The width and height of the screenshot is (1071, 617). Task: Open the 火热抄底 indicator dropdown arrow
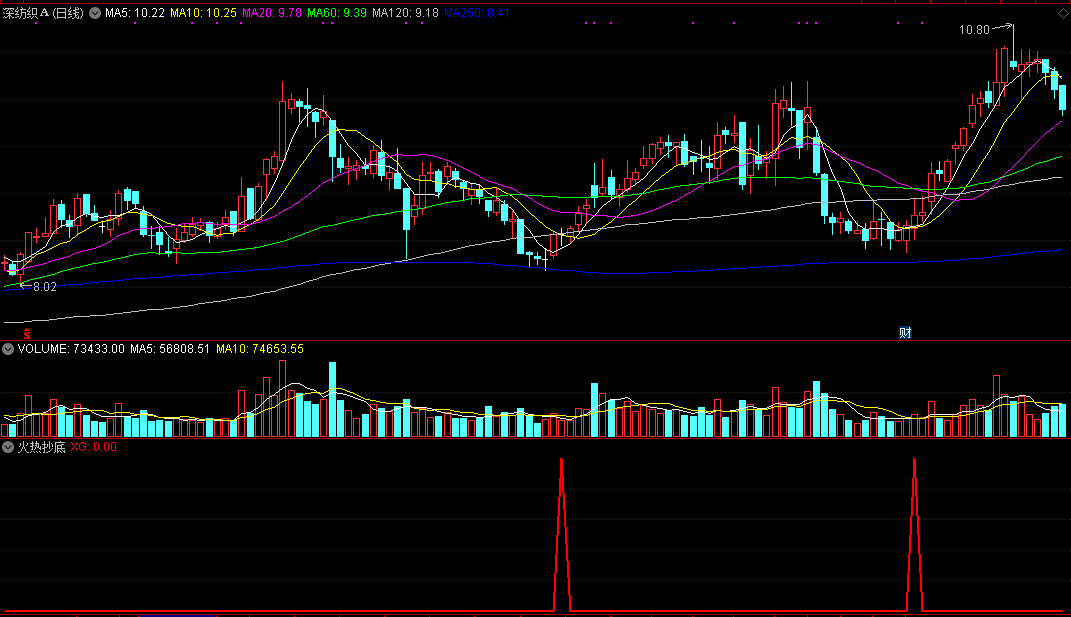(8, 448)
